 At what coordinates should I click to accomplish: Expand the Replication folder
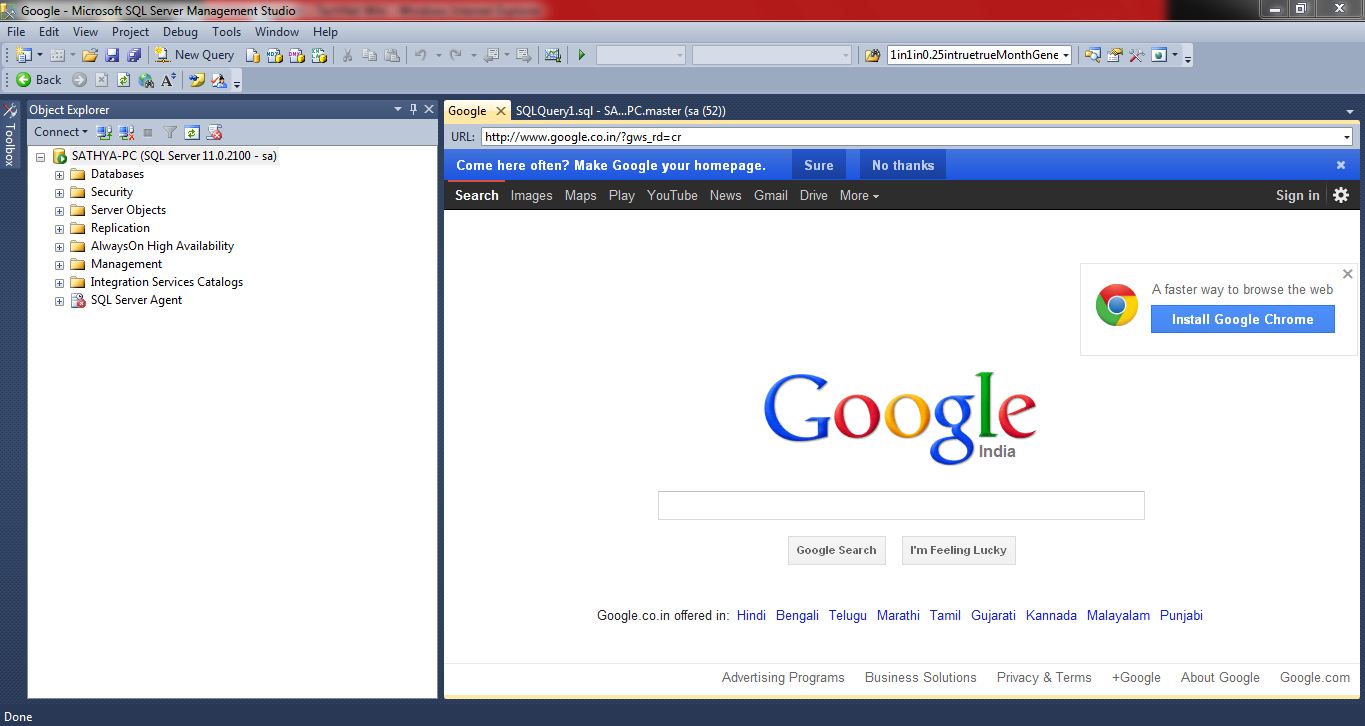(59, 228)
